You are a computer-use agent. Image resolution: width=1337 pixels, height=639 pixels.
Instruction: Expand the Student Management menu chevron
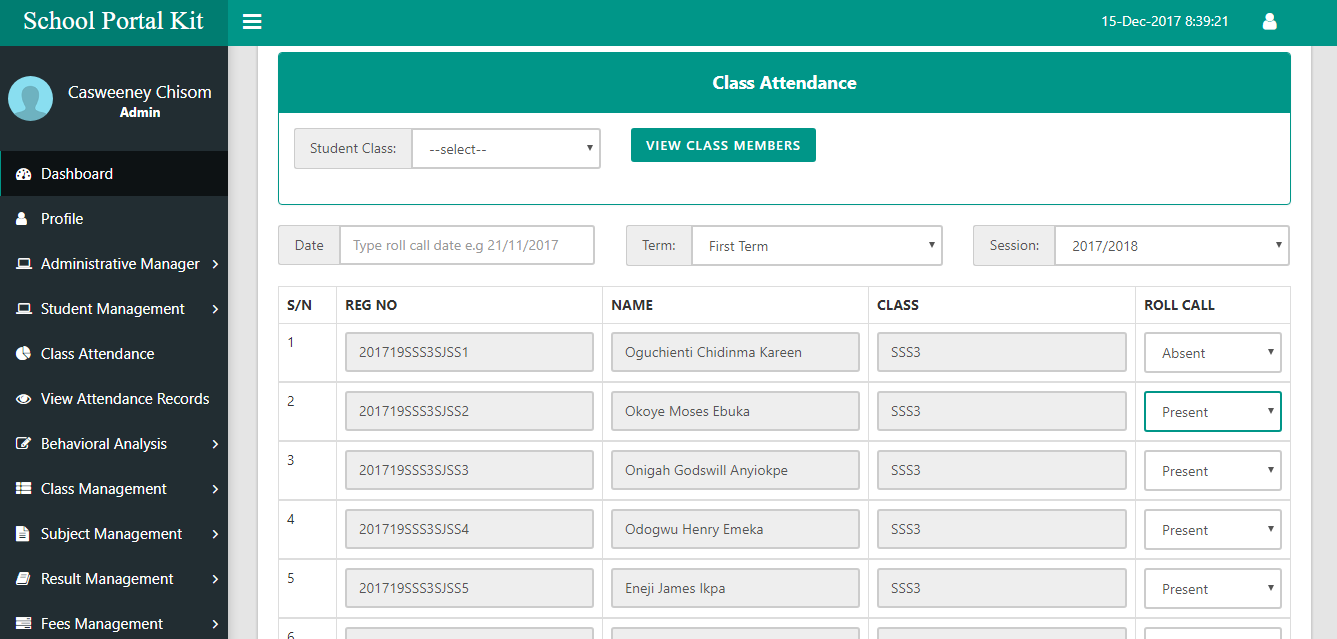[x=216, y=309]
